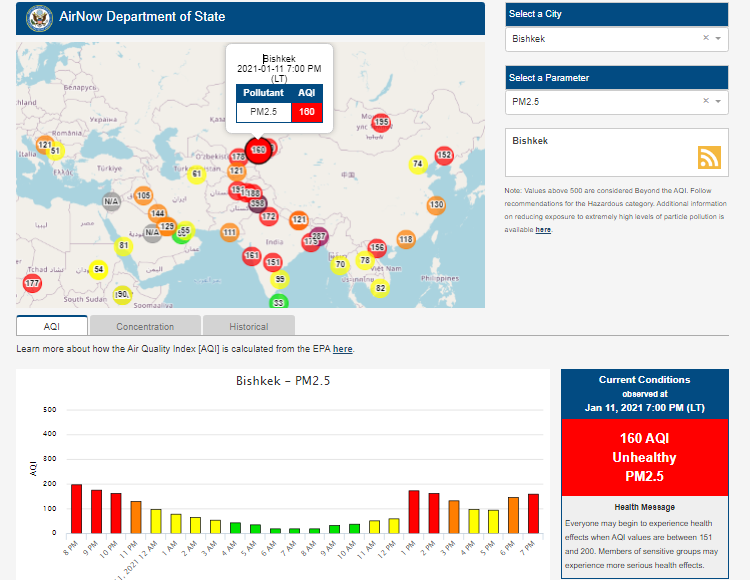Click the orange 105 map marker
Screen dimensions: 750x580
(144, 196)
